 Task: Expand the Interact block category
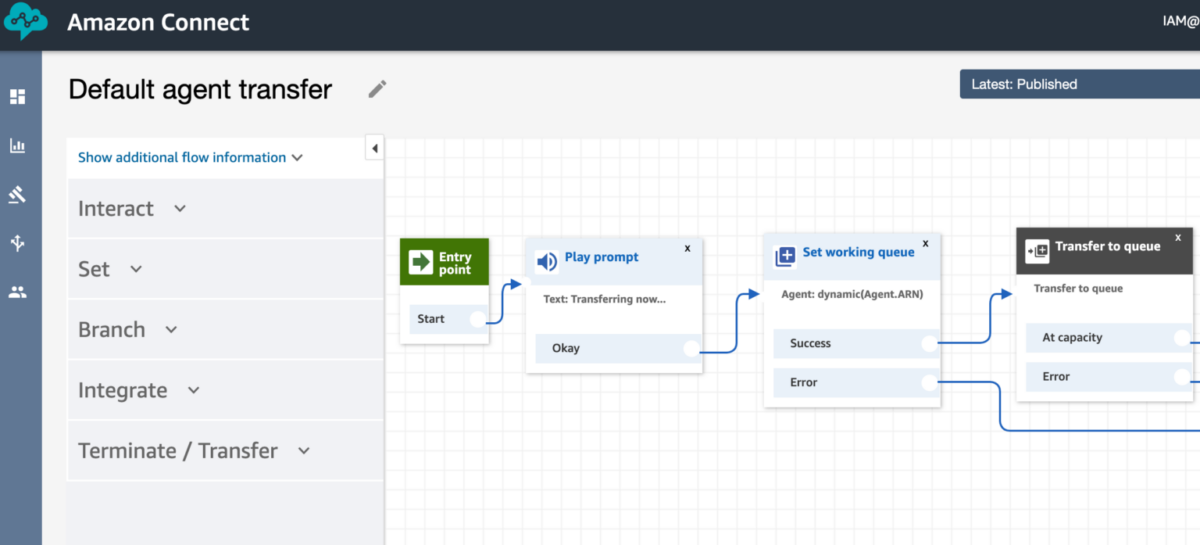pos(132,209)
